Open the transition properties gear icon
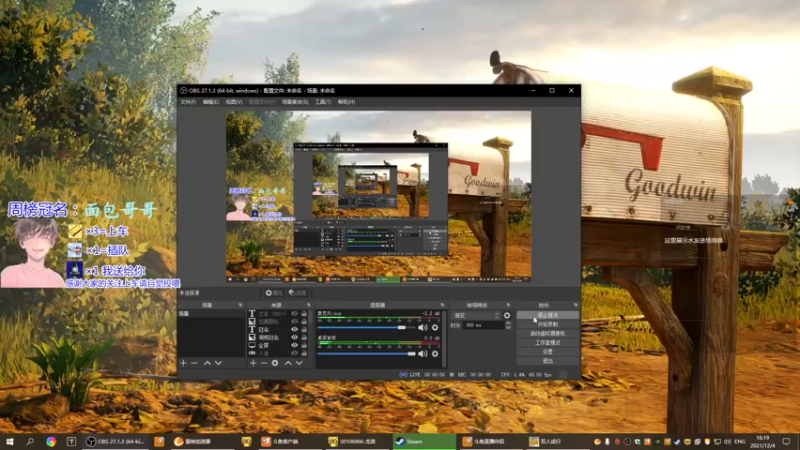Viewport: 800px width, 450px height. click(x=507, y=315)
